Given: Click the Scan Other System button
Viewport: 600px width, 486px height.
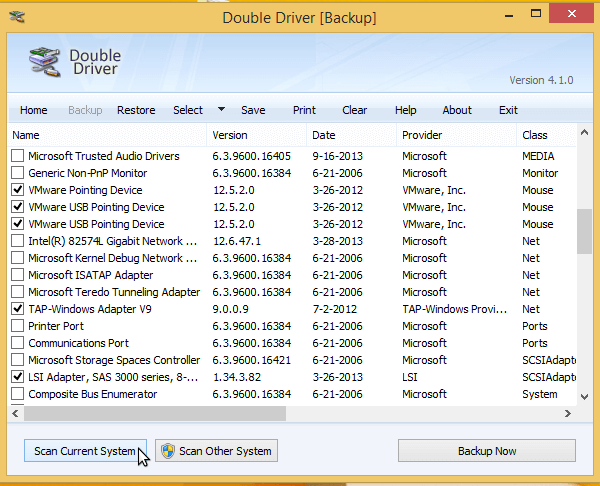Looking at the screenshot, I should 216,451.
